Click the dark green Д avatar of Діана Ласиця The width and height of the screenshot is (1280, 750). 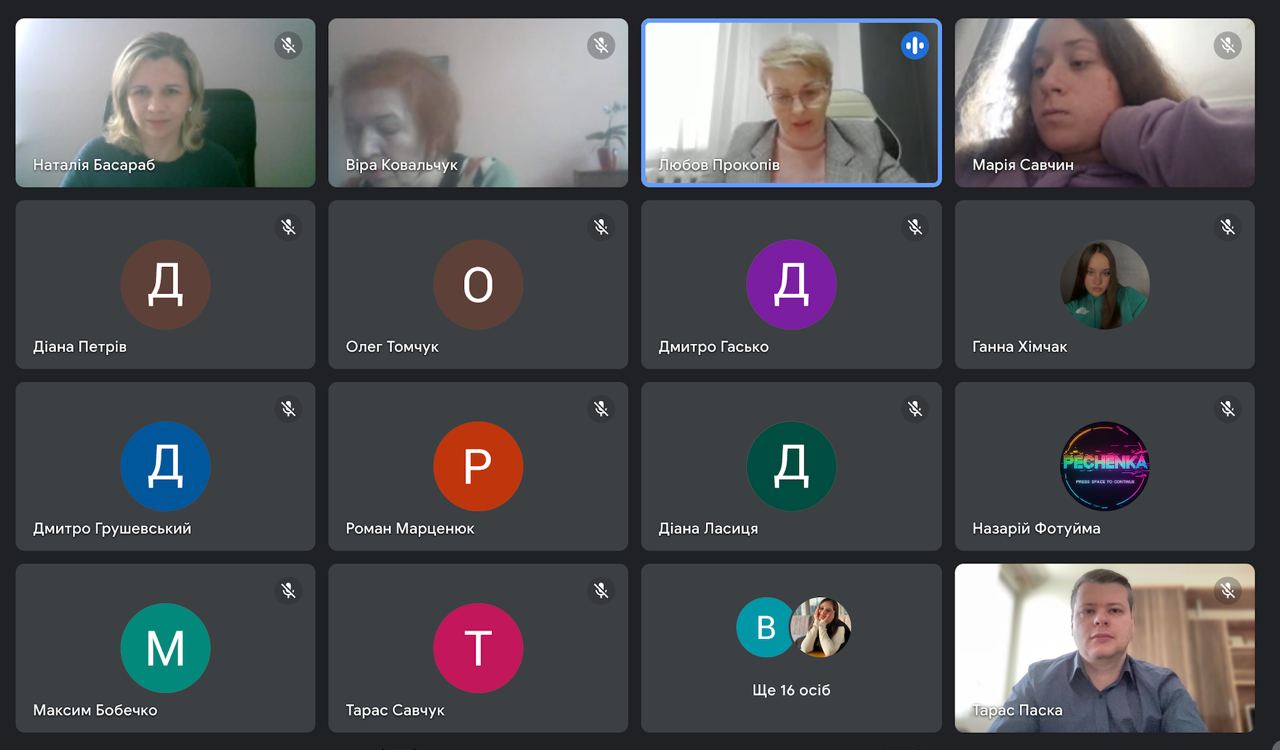click(x=791, y=466)
